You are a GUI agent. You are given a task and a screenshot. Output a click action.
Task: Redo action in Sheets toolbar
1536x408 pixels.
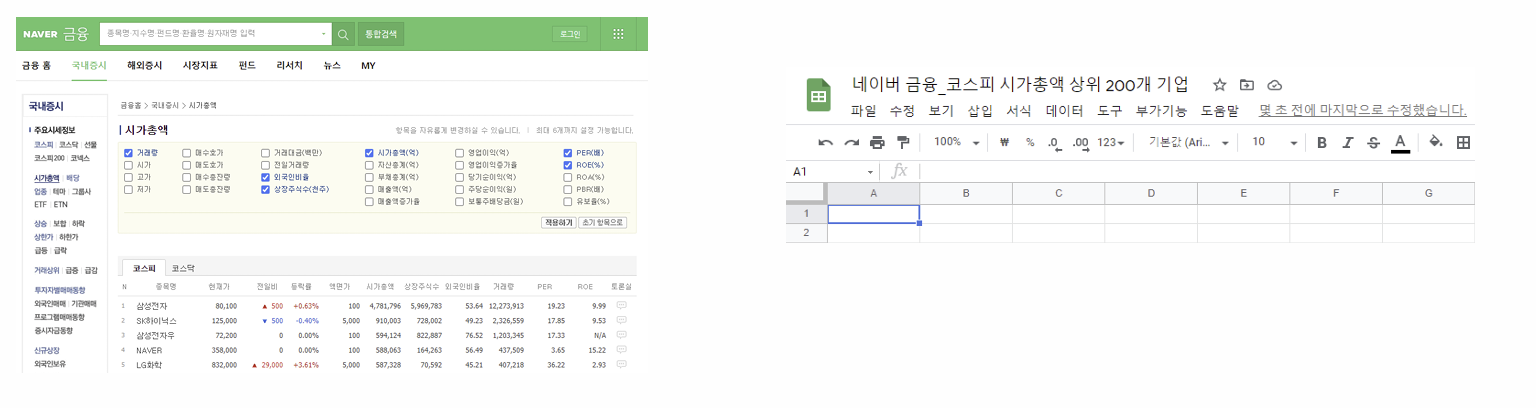[851, 142]
